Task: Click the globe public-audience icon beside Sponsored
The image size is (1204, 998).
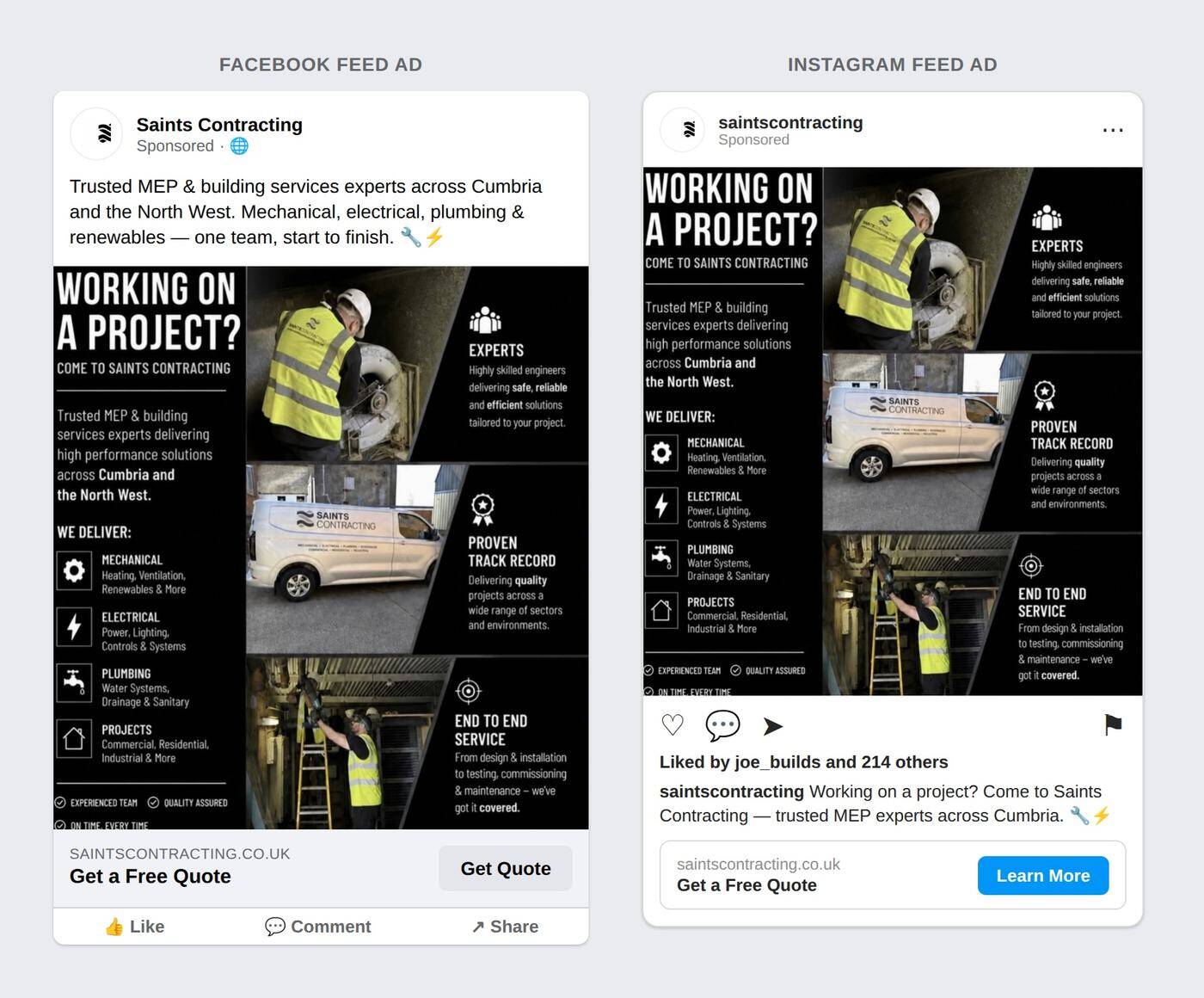Action: (239, 146)
